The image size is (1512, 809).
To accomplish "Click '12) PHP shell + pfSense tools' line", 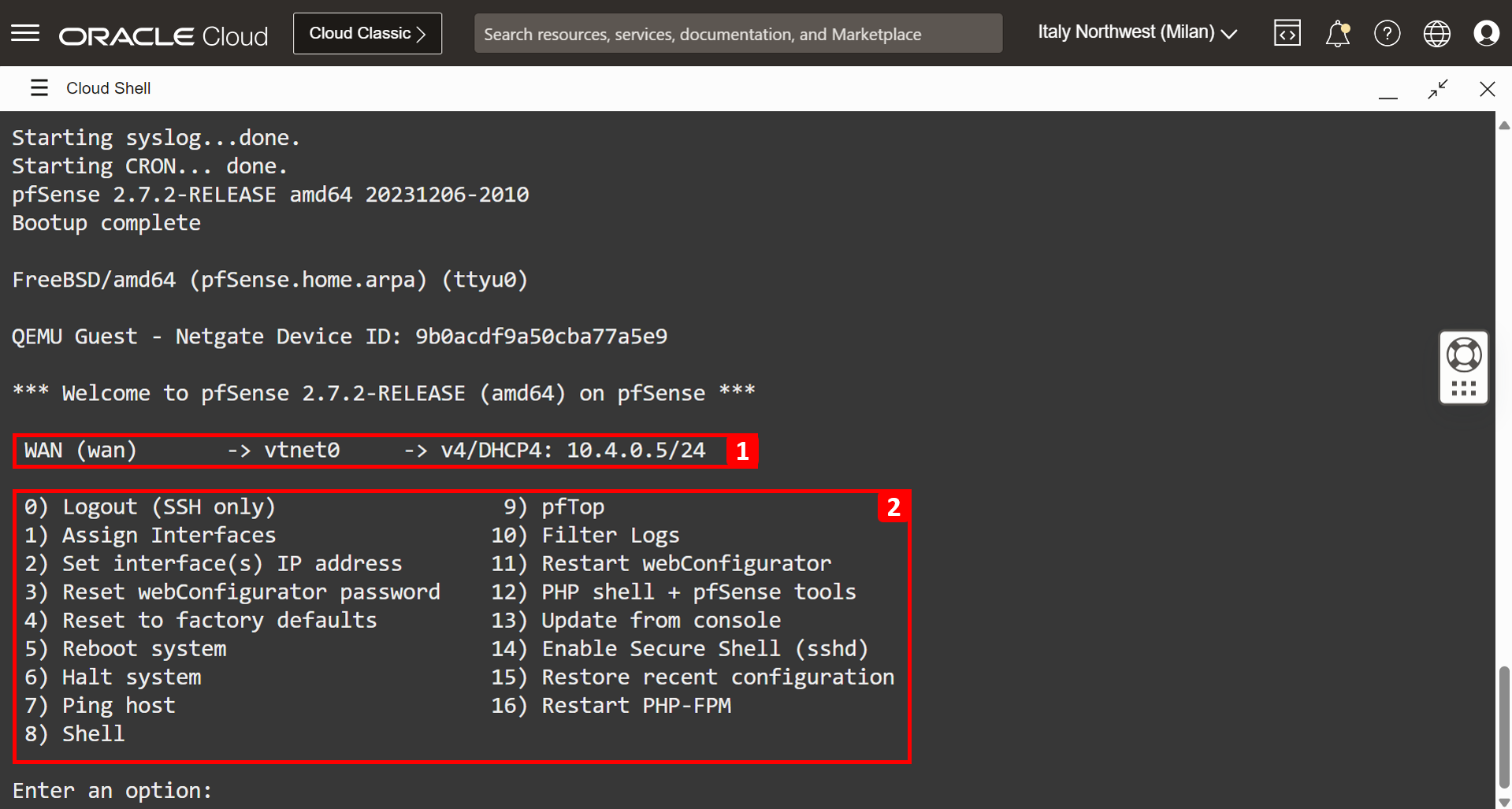I will pos(674,592).
